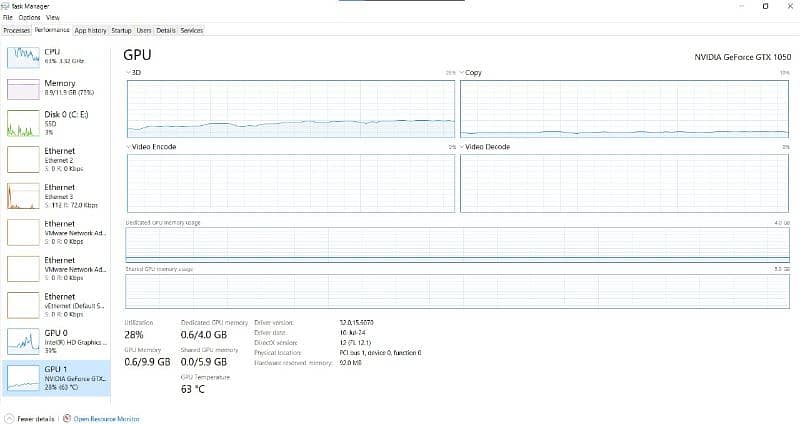Open the View menu

[53, 18]
